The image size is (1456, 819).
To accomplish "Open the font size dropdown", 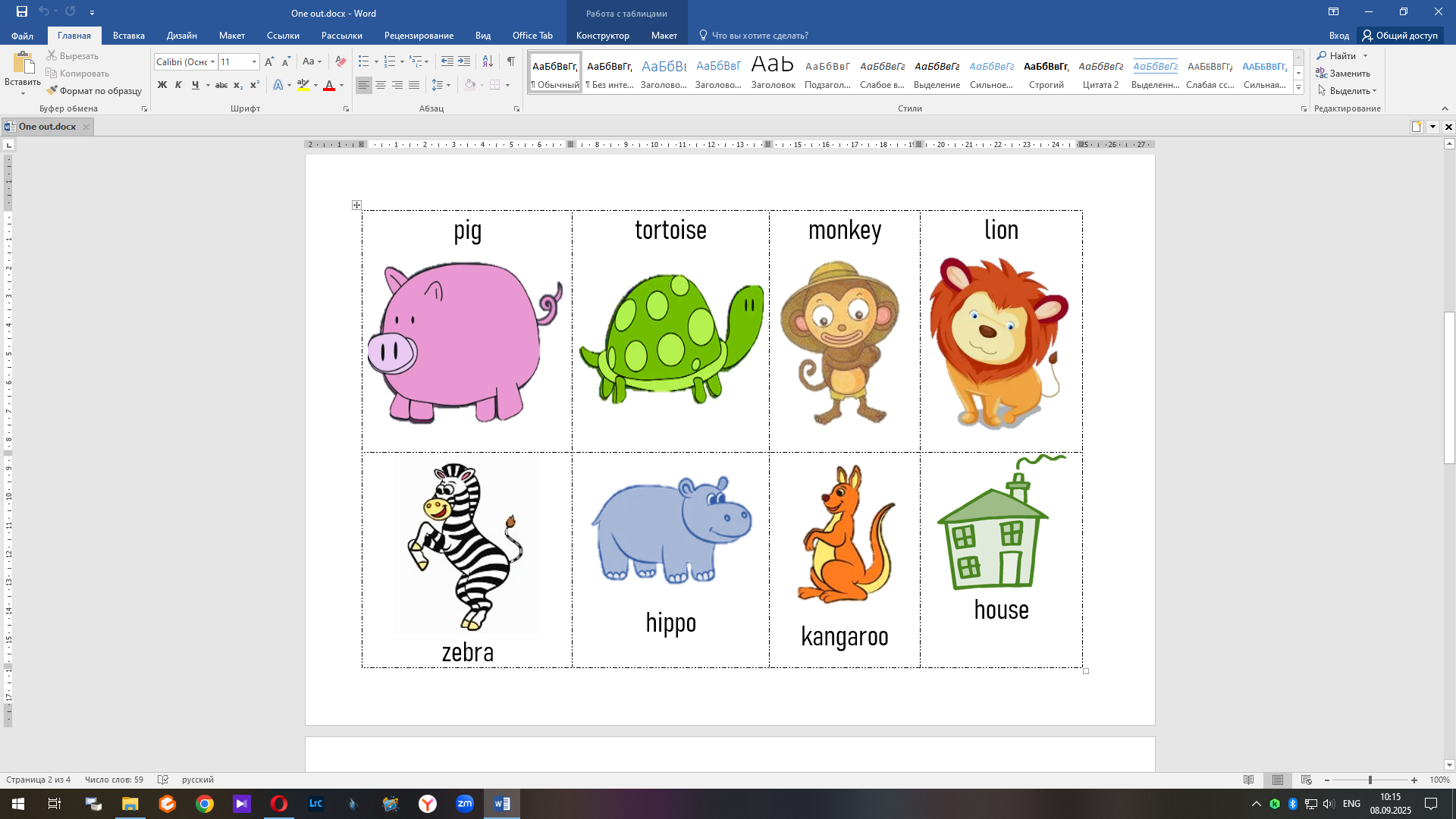I will 254,62.
